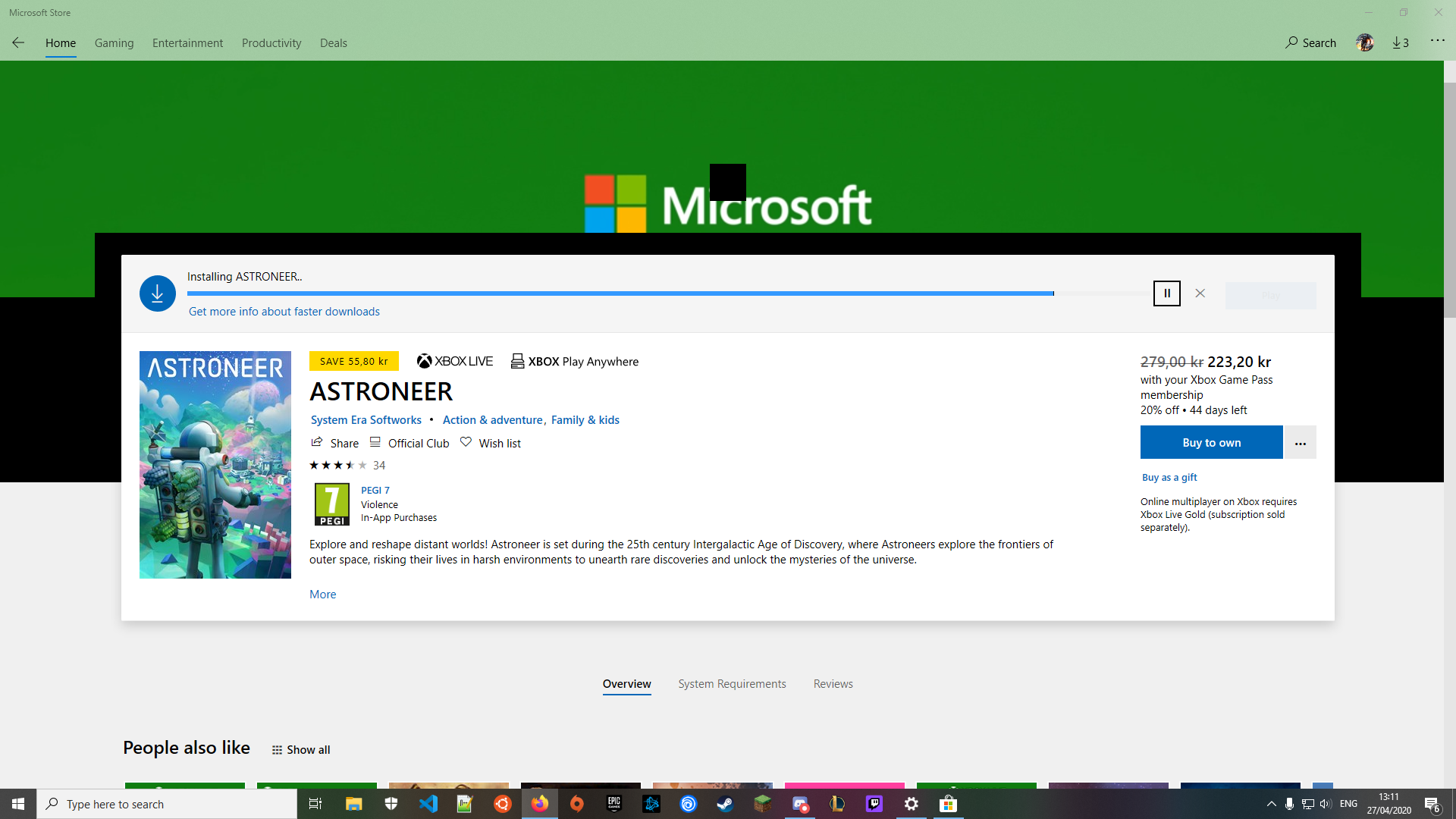Open 'Get more info about faster downloads'
This screenshot has width=1456, height=819.
284,312
